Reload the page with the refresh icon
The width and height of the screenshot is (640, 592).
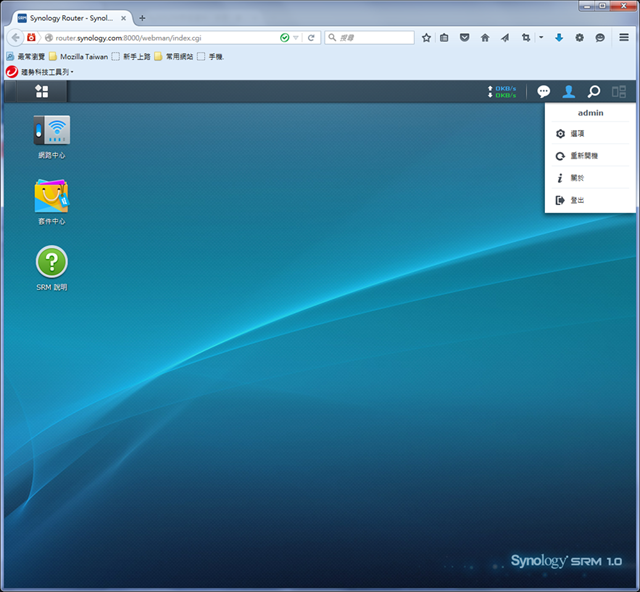click(x=311, y=38)
